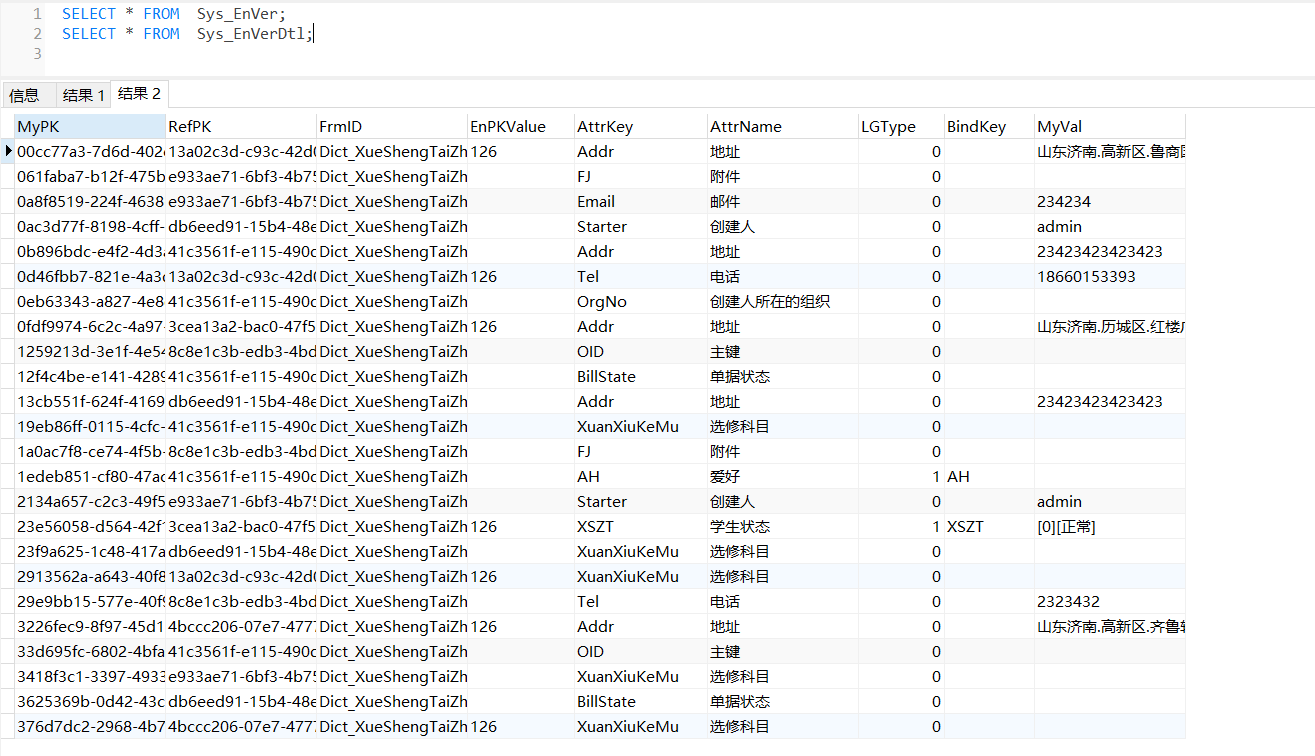Click the MyVal column header
This screenshot has width=1315, height=756.
point(1109,127)
